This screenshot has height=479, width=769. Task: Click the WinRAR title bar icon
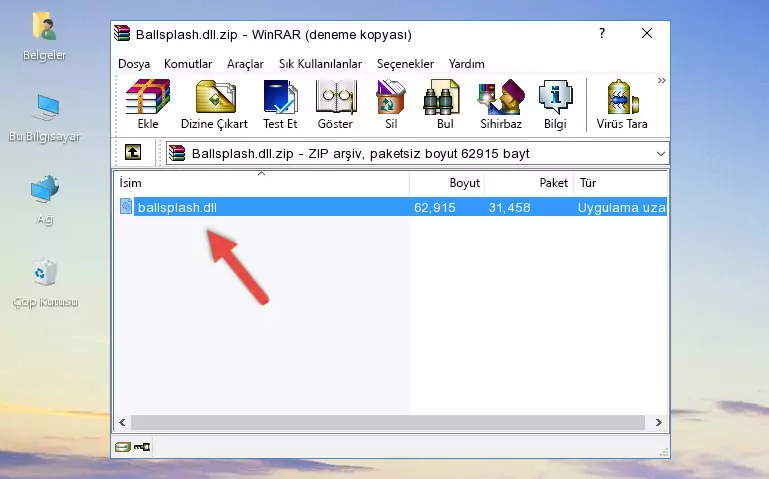pos(122,34)
